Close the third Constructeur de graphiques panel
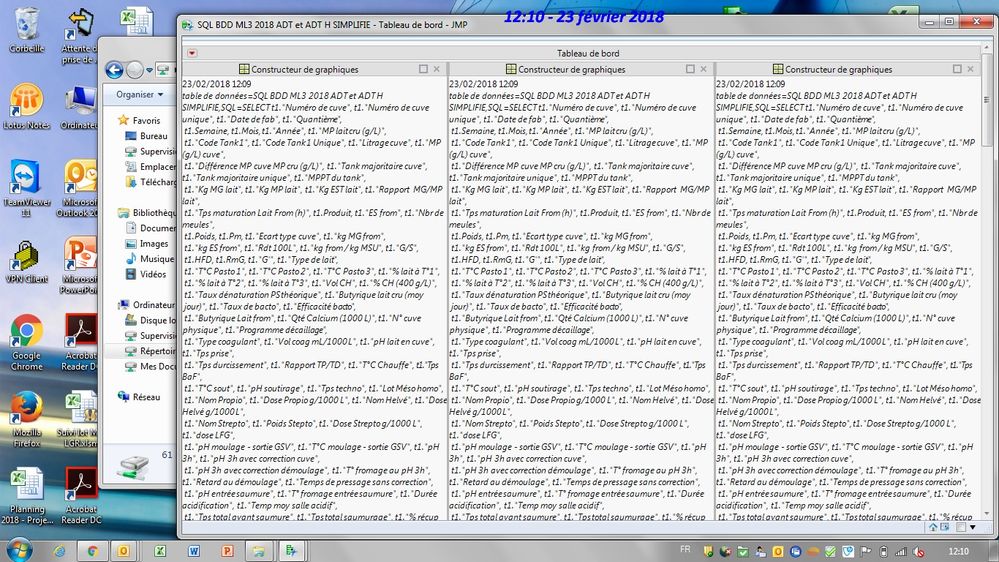Image resolution: width=999 pixels, height=562 pixels. [x=970, y=69]
